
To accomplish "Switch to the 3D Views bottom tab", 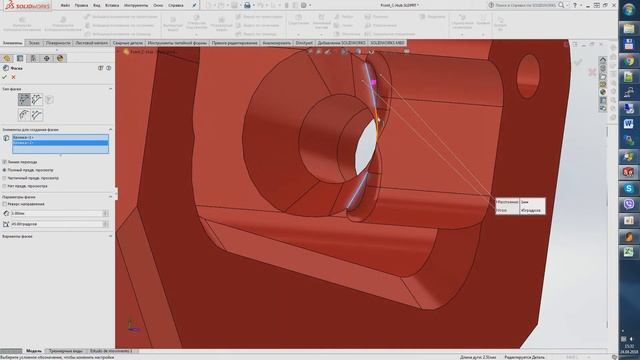I will point(65,351).
